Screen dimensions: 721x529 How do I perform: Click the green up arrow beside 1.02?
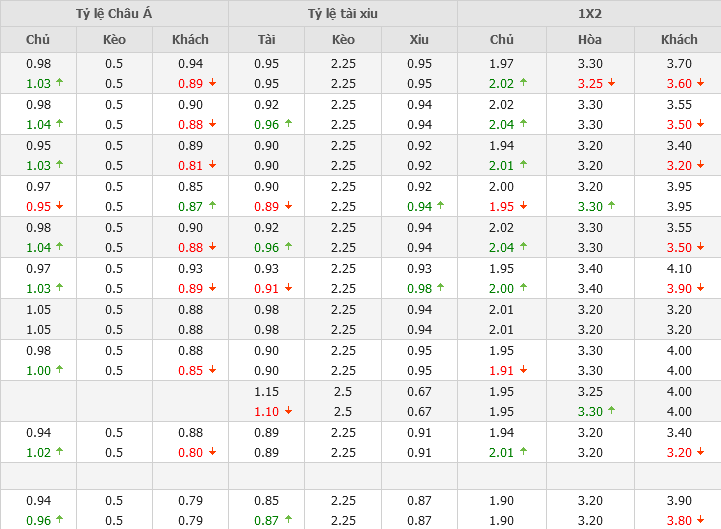pos(60,452)
